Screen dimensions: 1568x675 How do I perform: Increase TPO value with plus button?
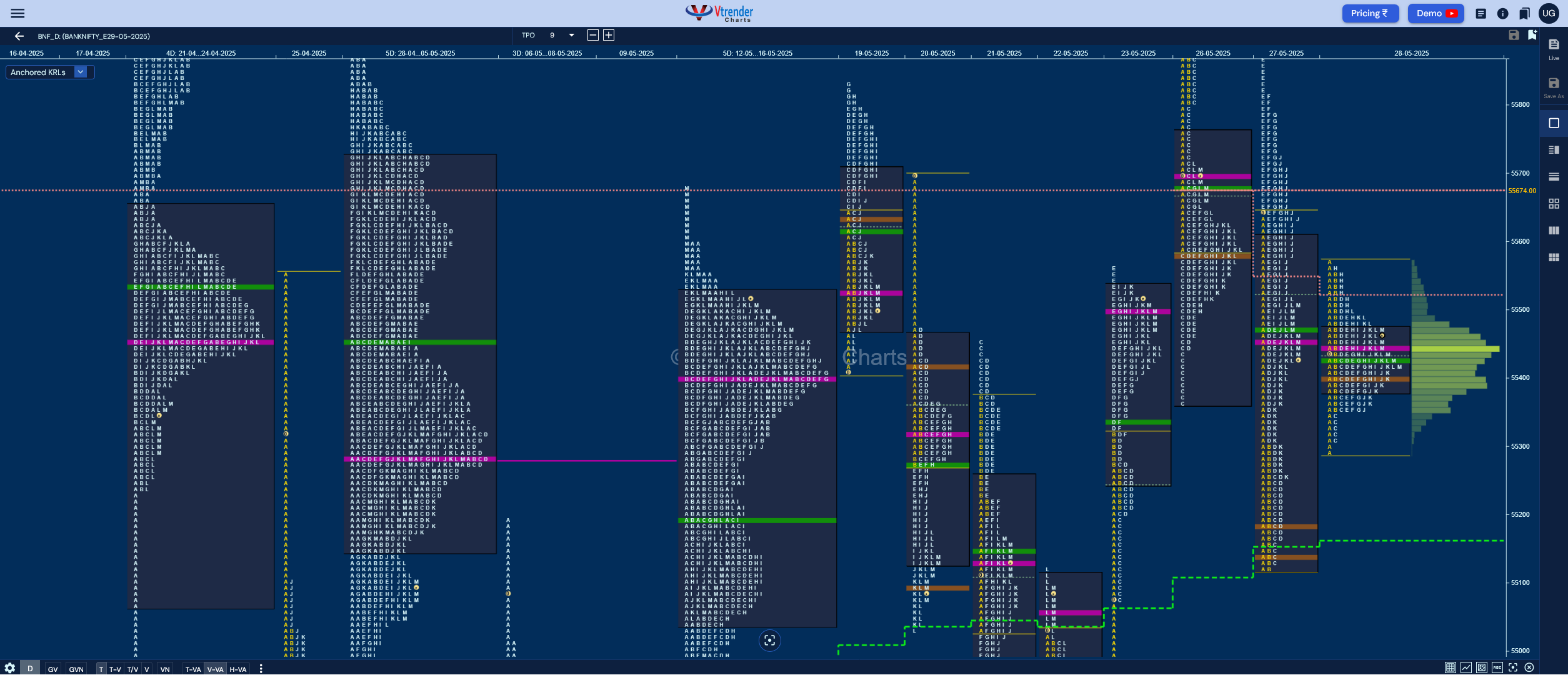pyautogui.click(x=609, y=35)
